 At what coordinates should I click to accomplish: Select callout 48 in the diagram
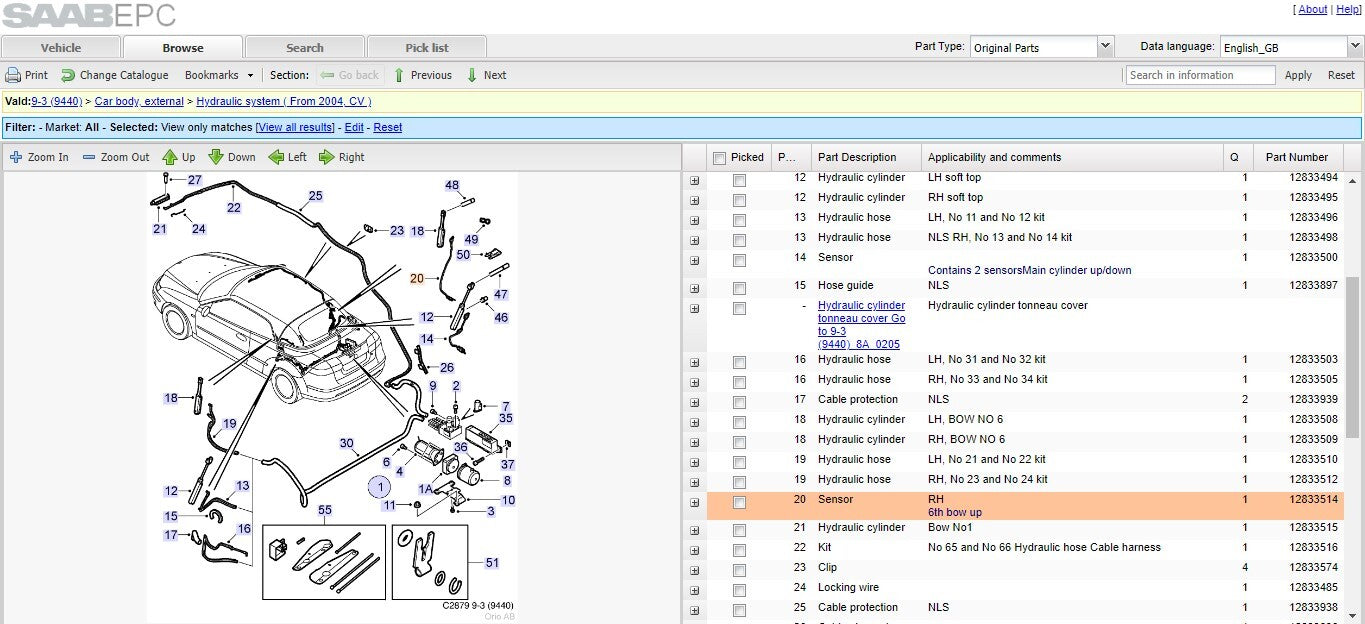click(452, 185)
